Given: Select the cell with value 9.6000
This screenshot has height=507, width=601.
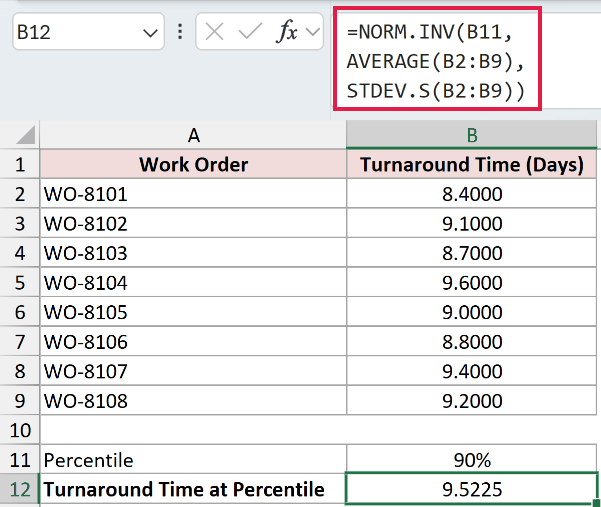Looking at the screenshot, I should coord(471,282).
